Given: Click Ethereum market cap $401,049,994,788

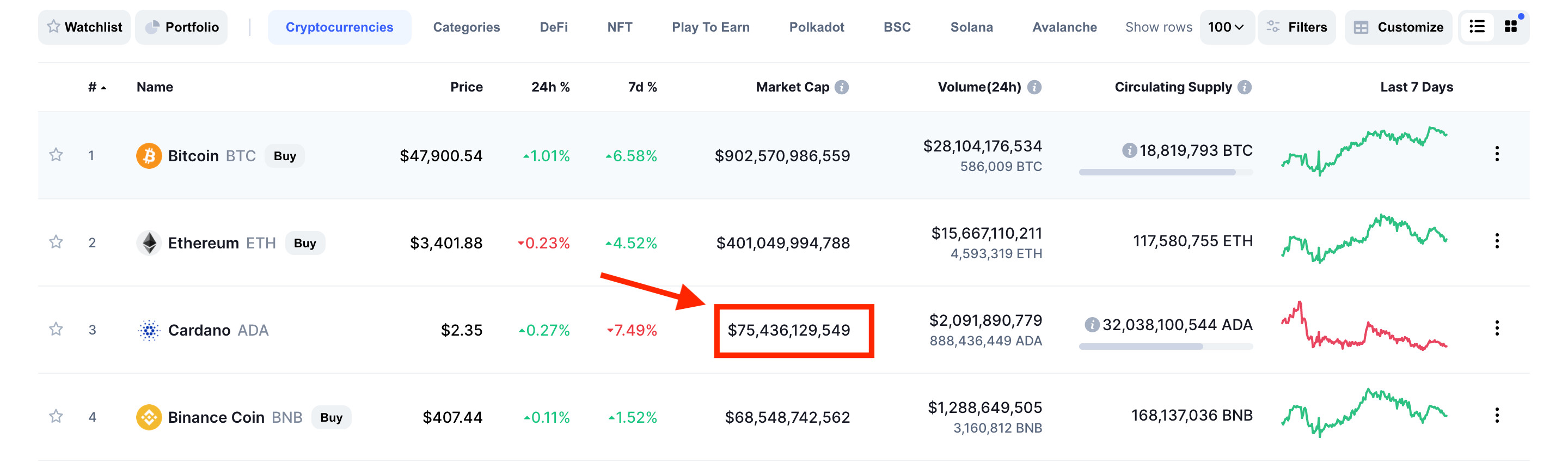Looking at the screenshot, I should (783, 243).
